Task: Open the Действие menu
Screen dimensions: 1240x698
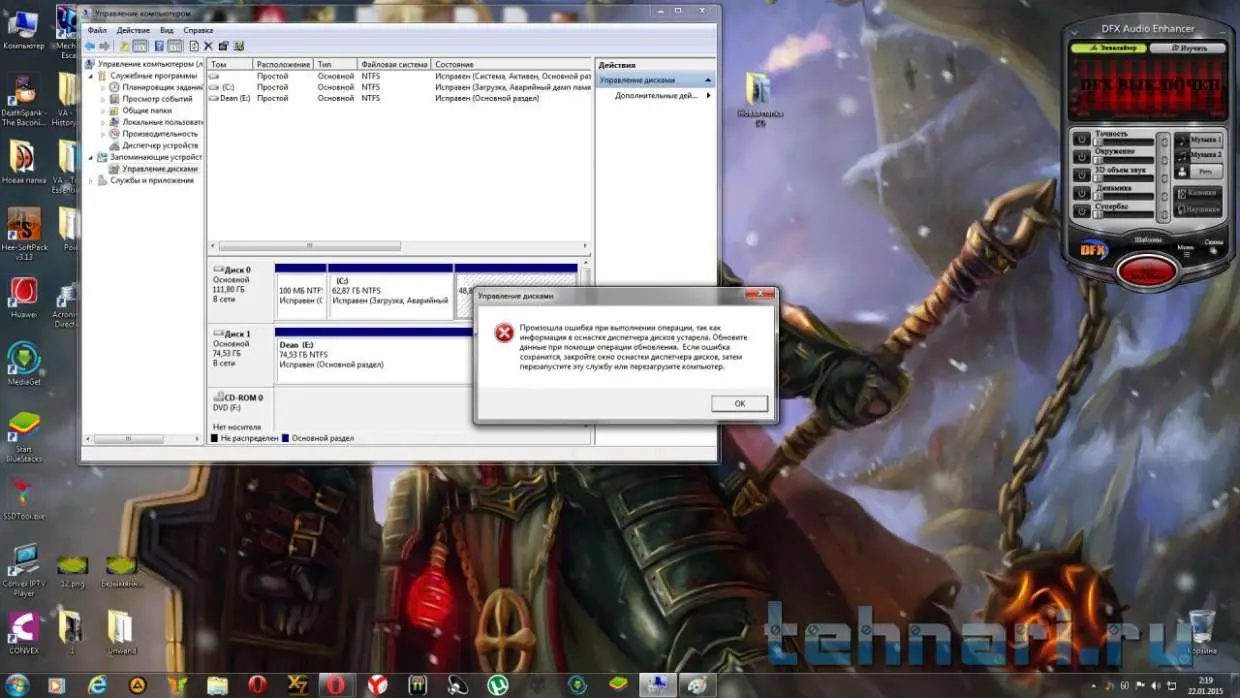Action: coord(132,31)
